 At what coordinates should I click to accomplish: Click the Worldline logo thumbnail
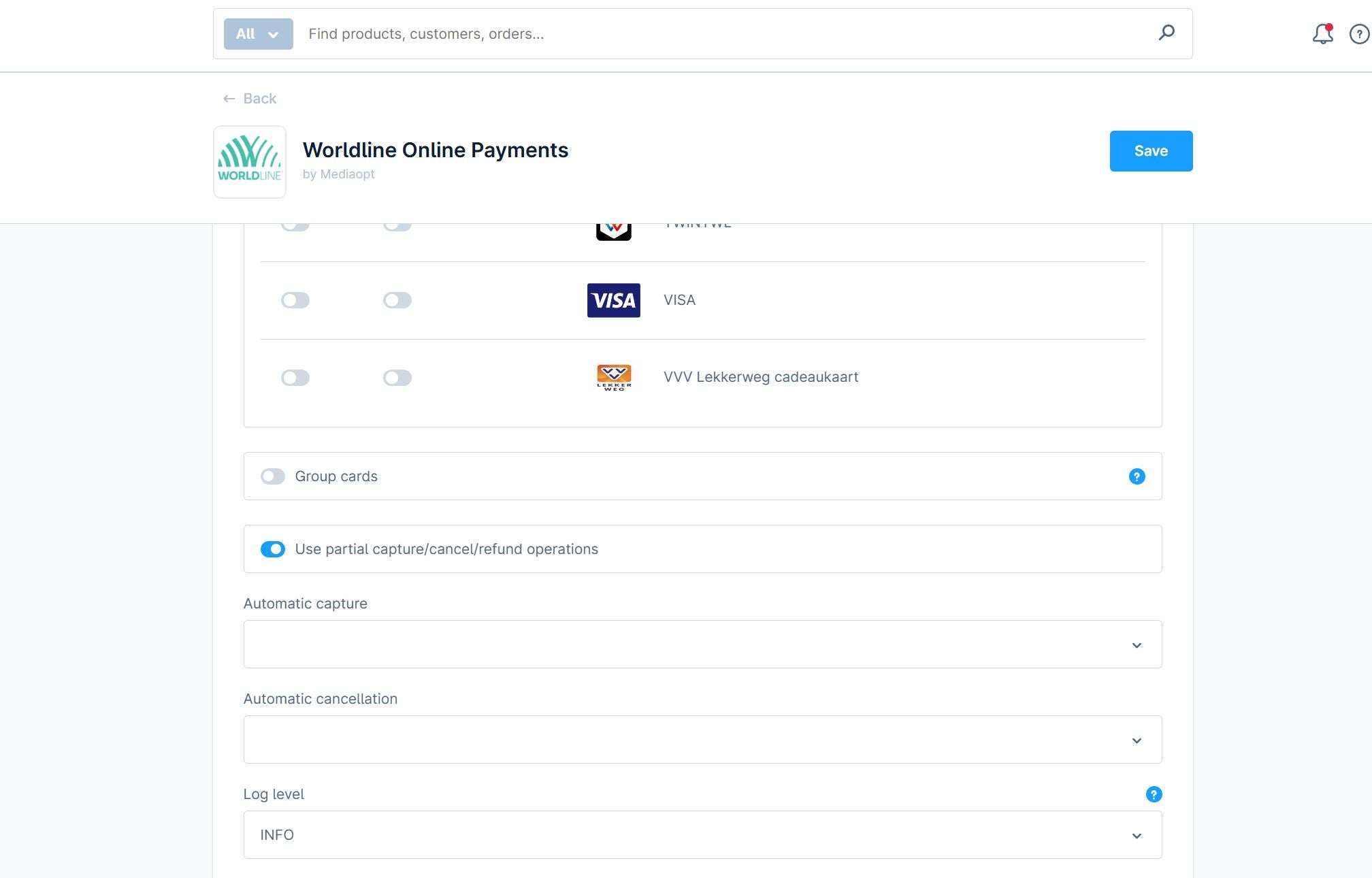point(250,162)
